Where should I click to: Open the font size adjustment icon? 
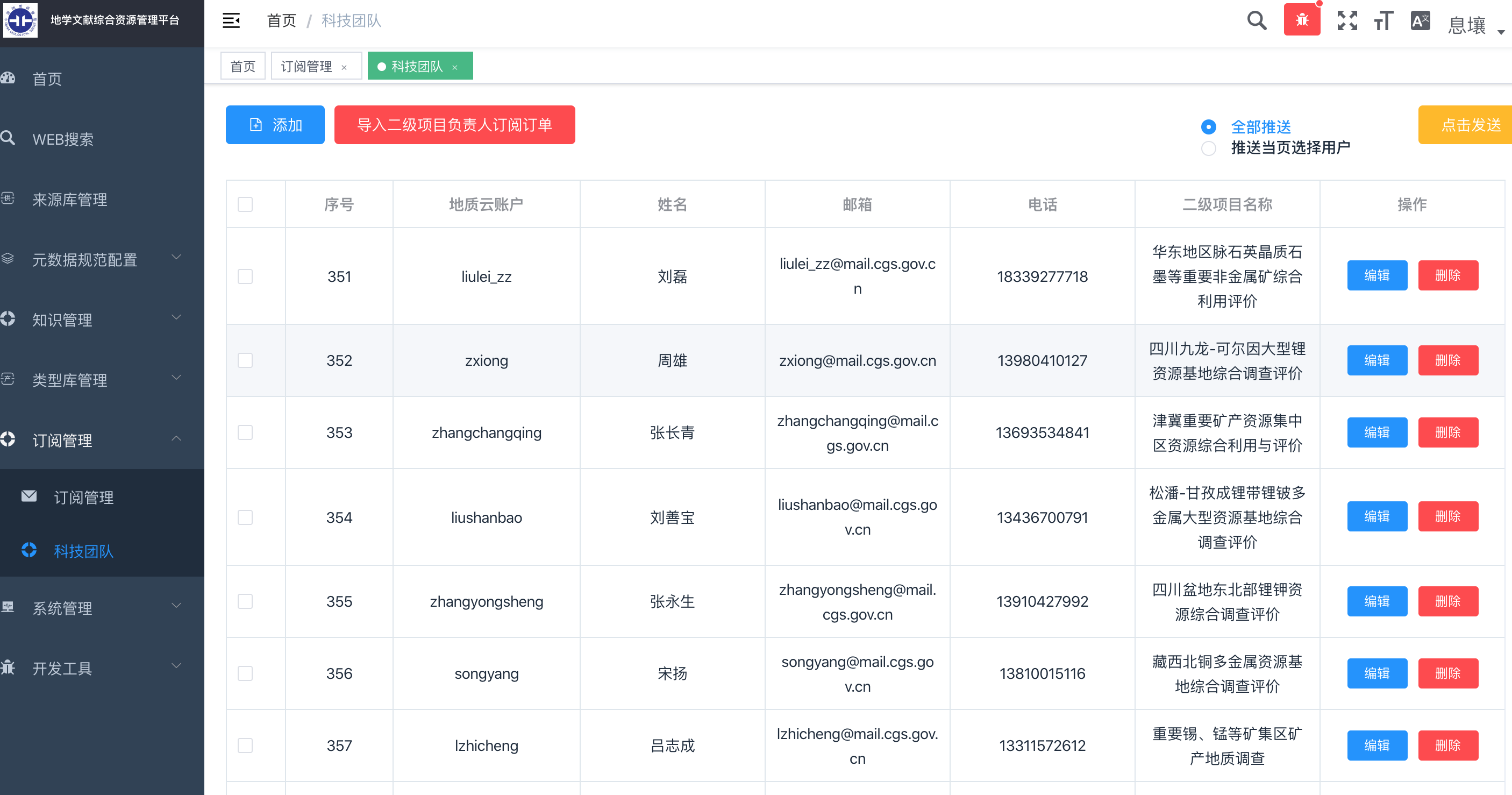click(1383, 20)
